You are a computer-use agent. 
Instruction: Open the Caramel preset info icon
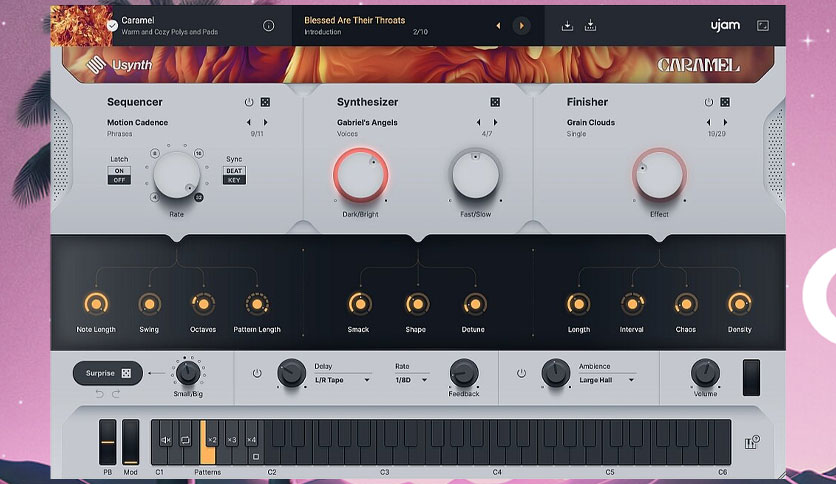click(x=268, y=26)
